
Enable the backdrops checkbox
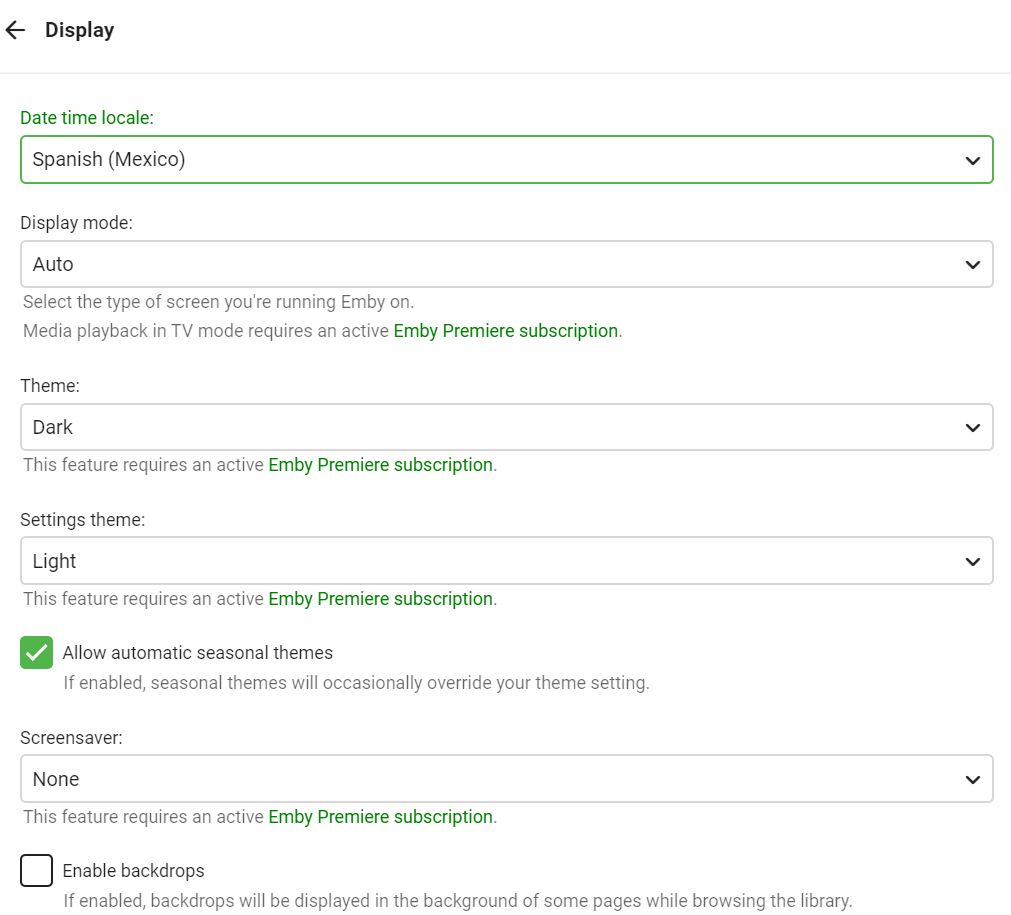click(37, 871)
